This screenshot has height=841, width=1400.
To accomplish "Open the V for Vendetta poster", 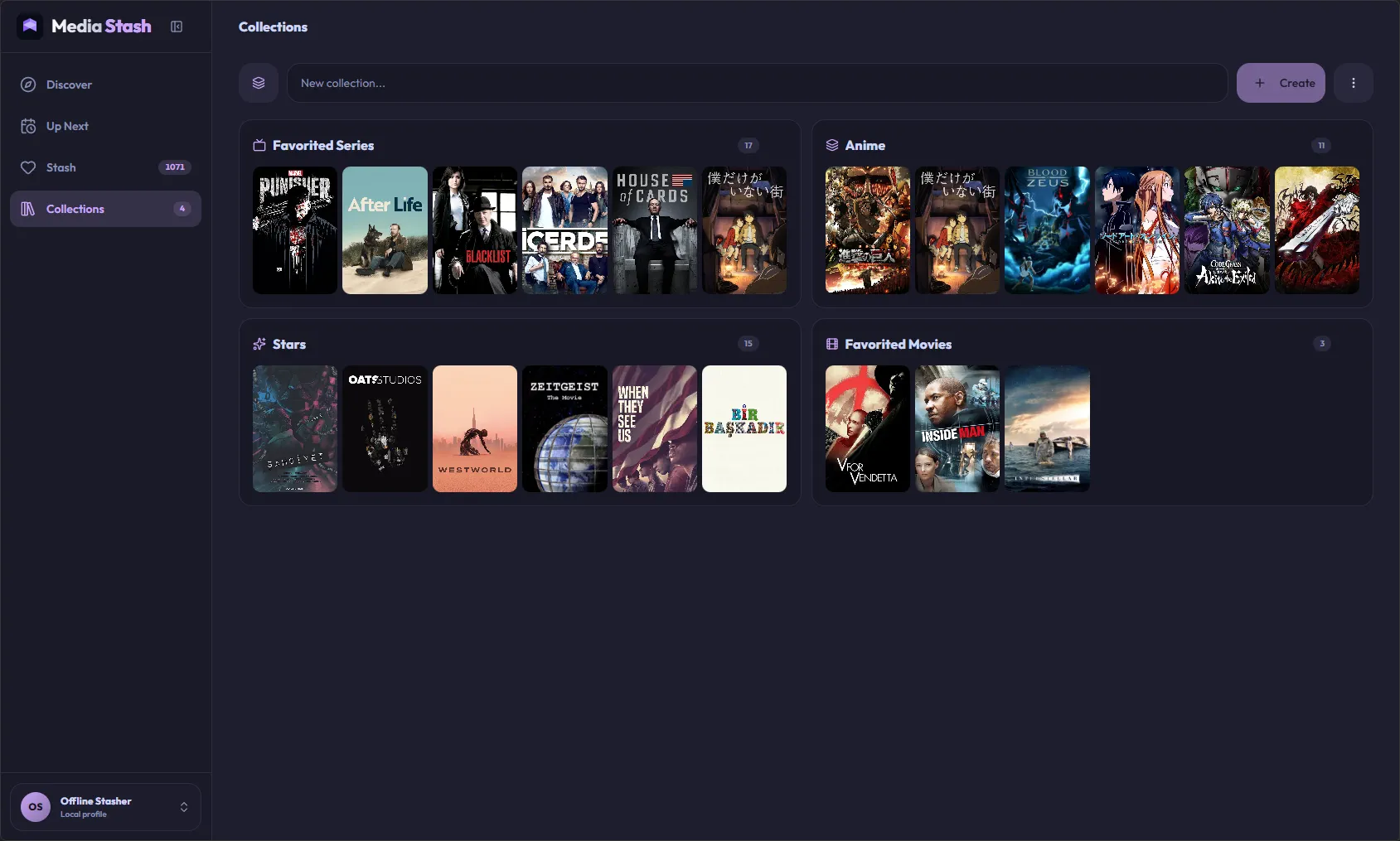I will pos(868,429).
